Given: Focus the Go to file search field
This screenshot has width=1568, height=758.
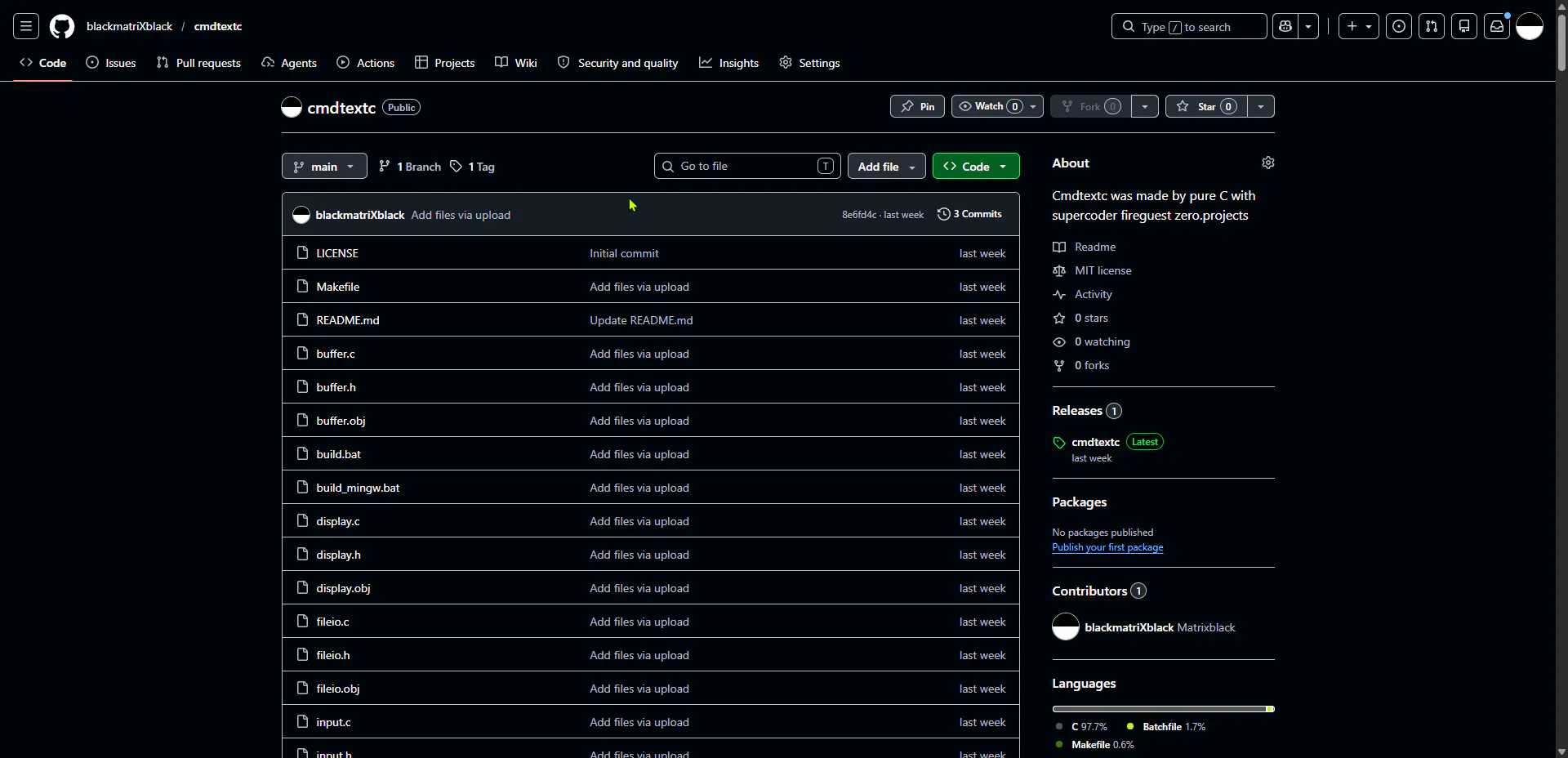Looking at the screenshot, I should click(x=747, y=166).
